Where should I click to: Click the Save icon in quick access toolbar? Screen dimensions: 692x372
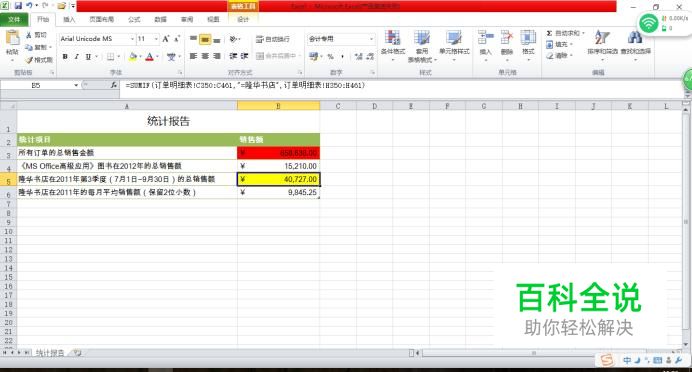[x=18, y=6]
